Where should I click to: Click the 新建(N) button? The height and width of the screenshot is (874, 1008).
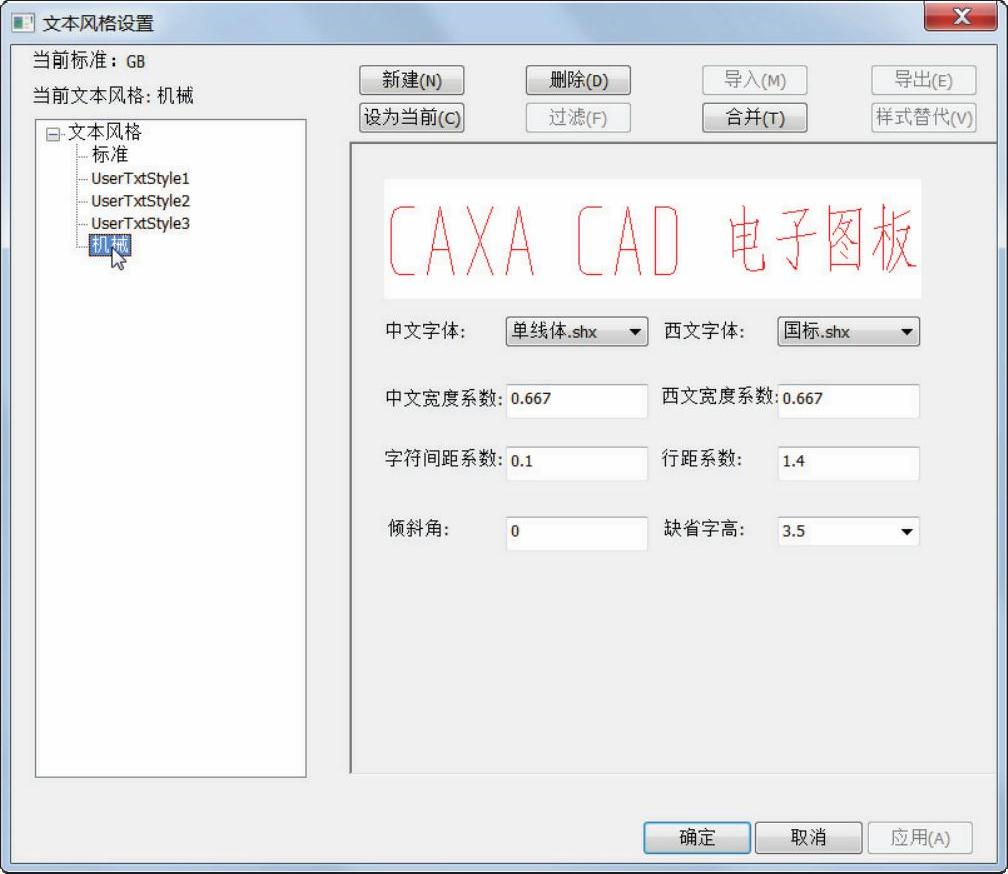(411, 81)
